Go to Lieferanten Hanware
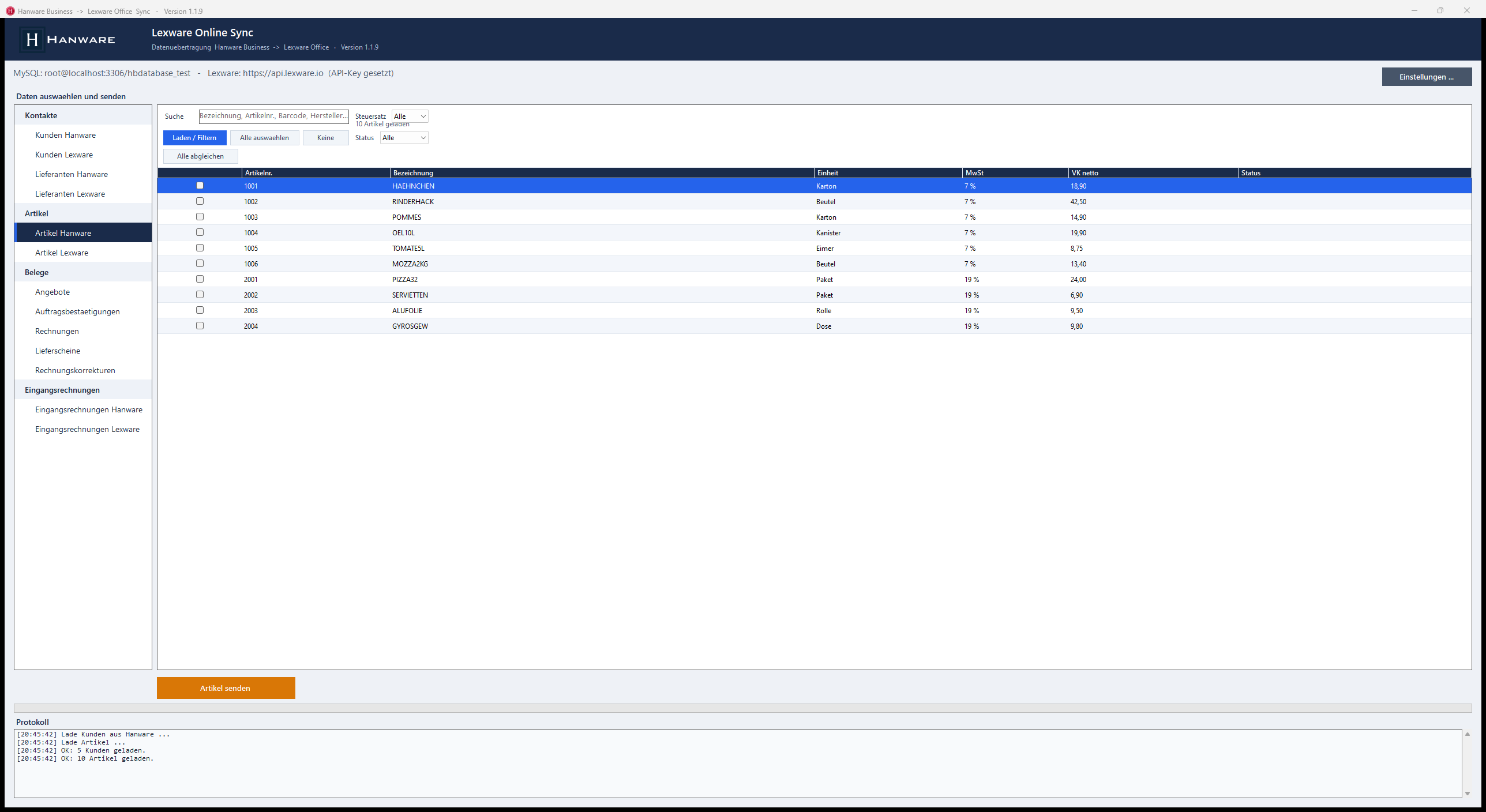1486x812 pixels. pos(83,174)
